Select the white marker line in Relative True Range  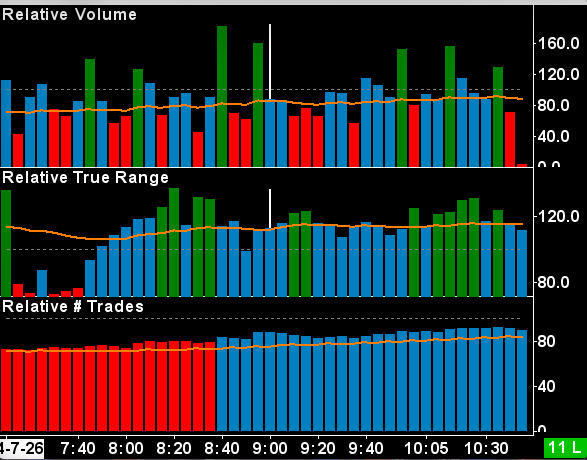270,208
